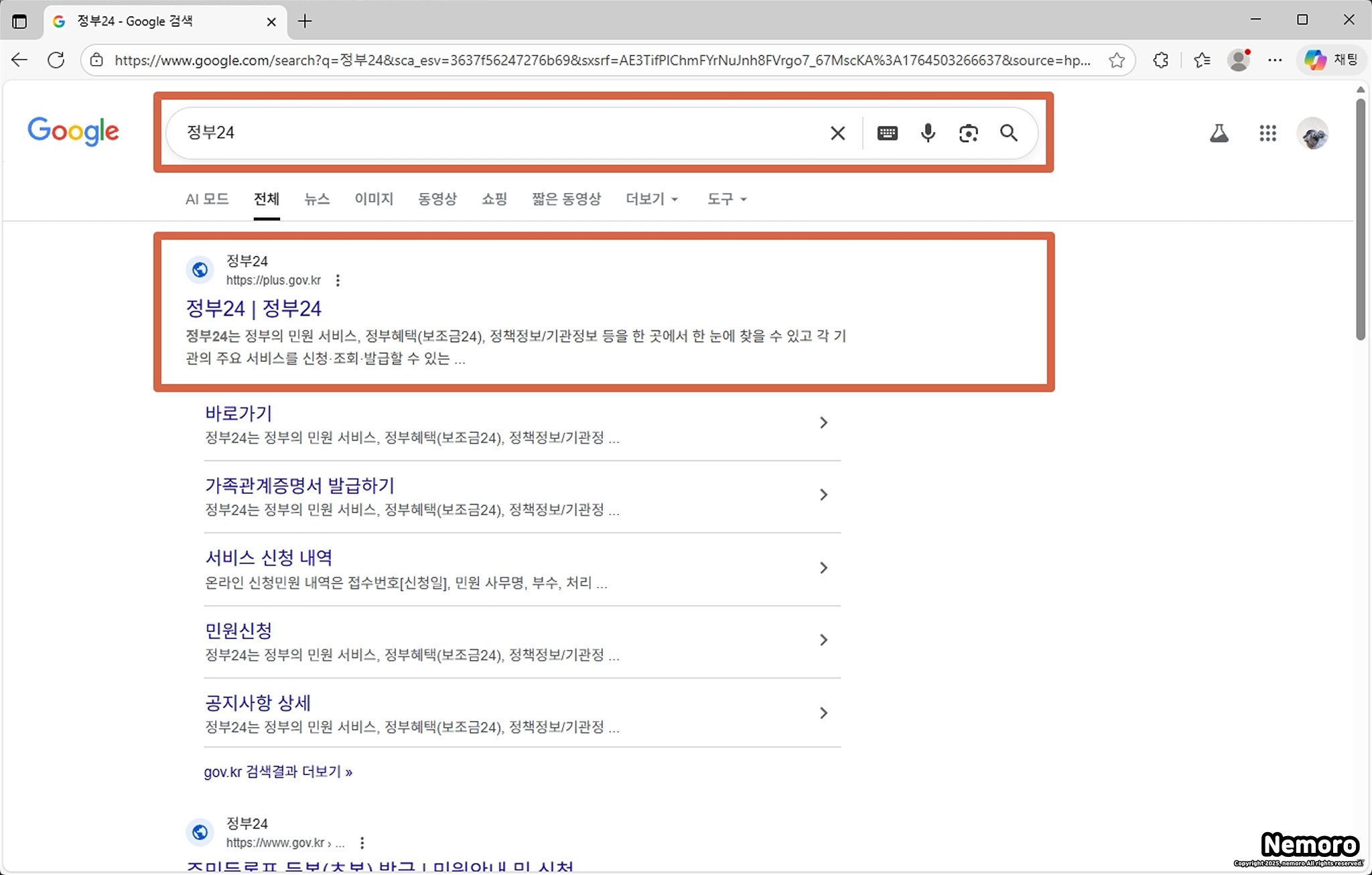This screenshot has width=1372, height=875.
Task: Switch to the 이미지 tab
Action: [x=374, y=199]
